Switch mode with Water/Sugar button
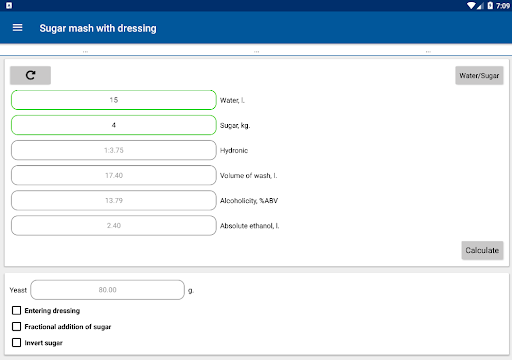Viewport: 512px width, 360px height. tap(479, 75)
